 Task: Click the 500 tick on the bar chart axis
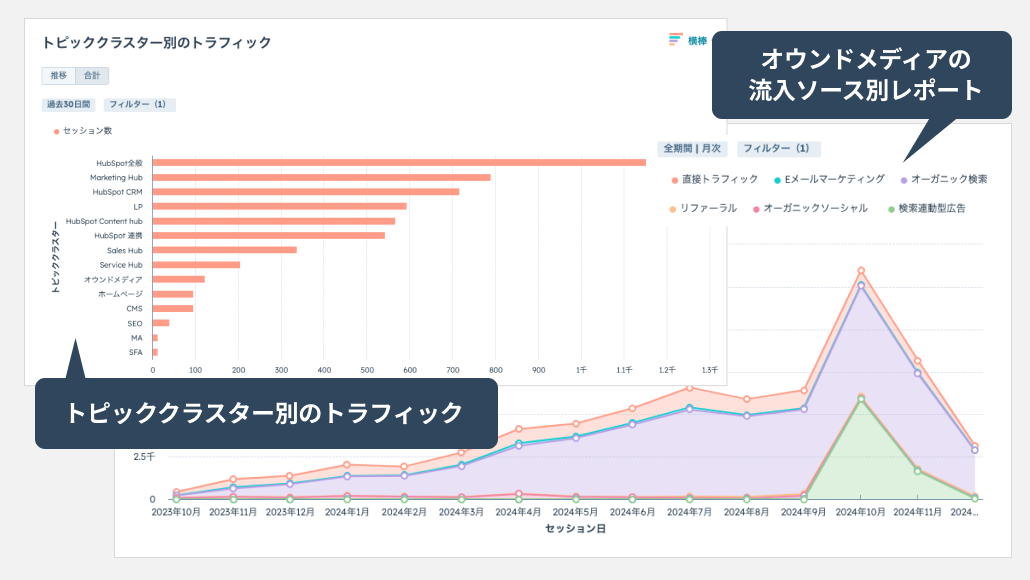[367, 370]
